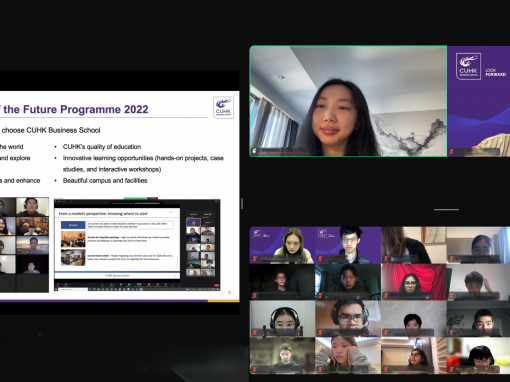
Task: Click the active speaker's microphone status icon
Action: 254,151
